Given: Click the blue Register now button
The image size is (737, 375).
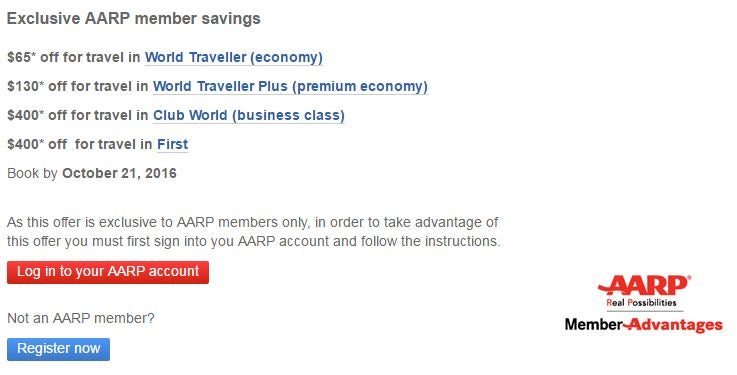Looking at the screenshot, I should pyautogui.click(x=58, y=349).
